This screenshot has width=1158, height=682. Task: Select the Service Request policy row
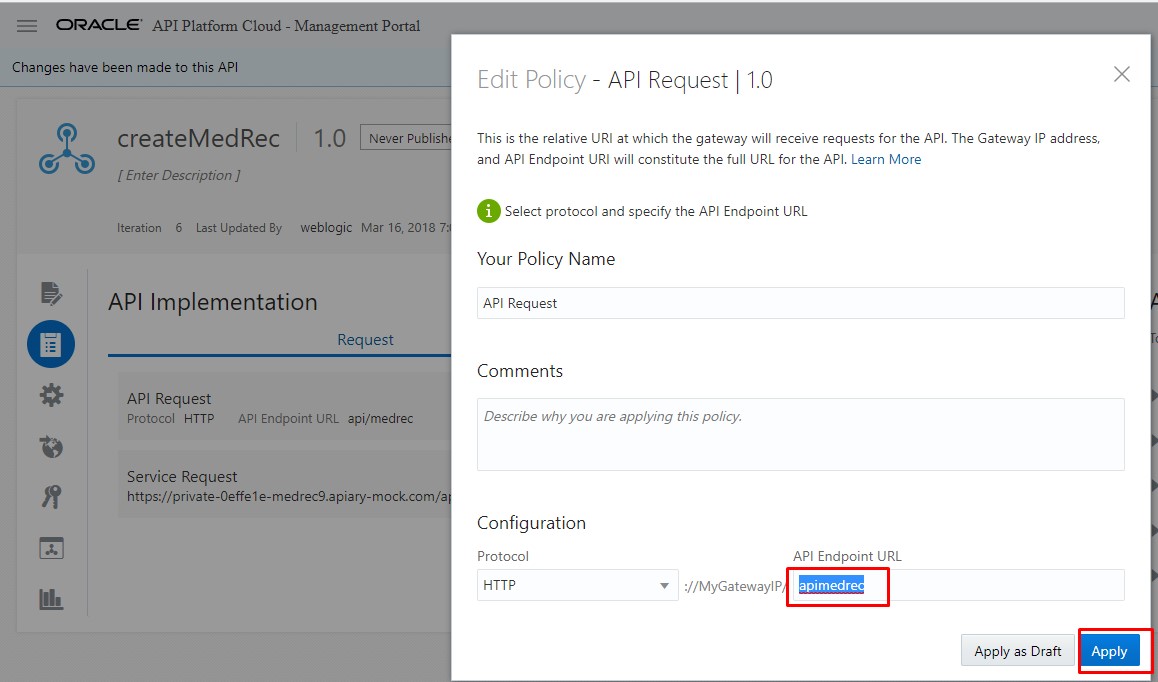pos(285,485)
